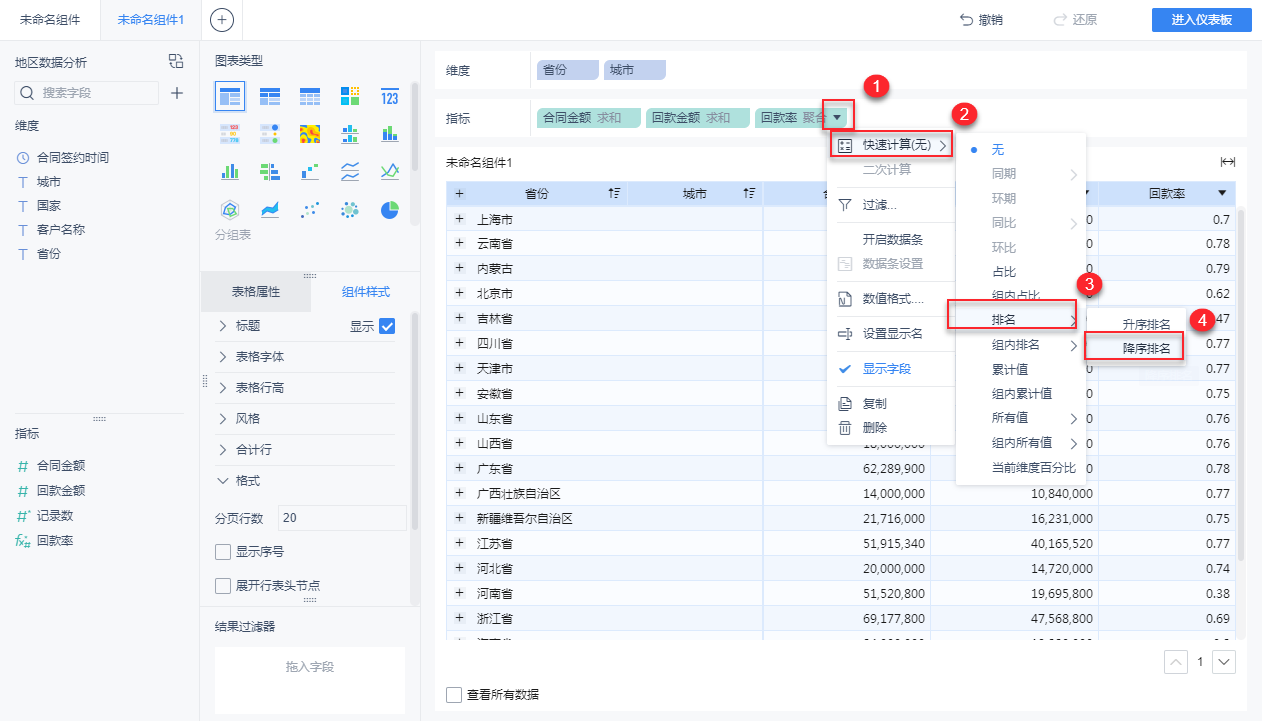Screen dimensions: 1262x721
Task: Enable the 显示序号 checkbox
Action: (223, 551)
